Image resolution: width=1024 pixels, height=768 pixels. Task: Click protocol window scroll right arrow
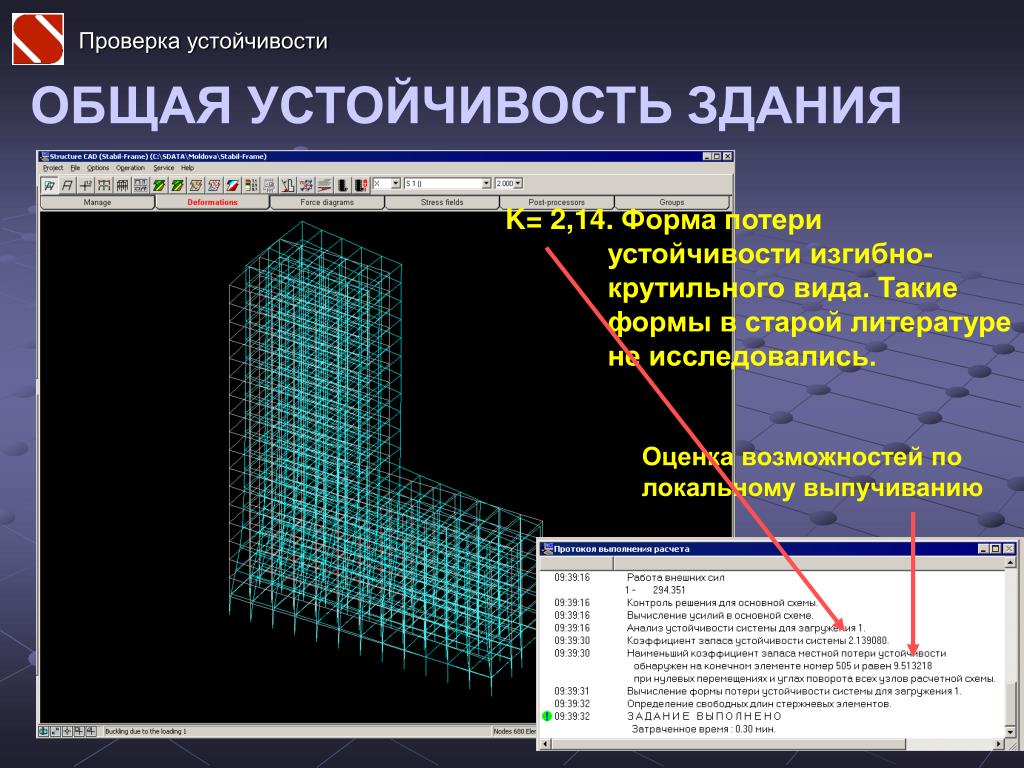coord(999,744)
